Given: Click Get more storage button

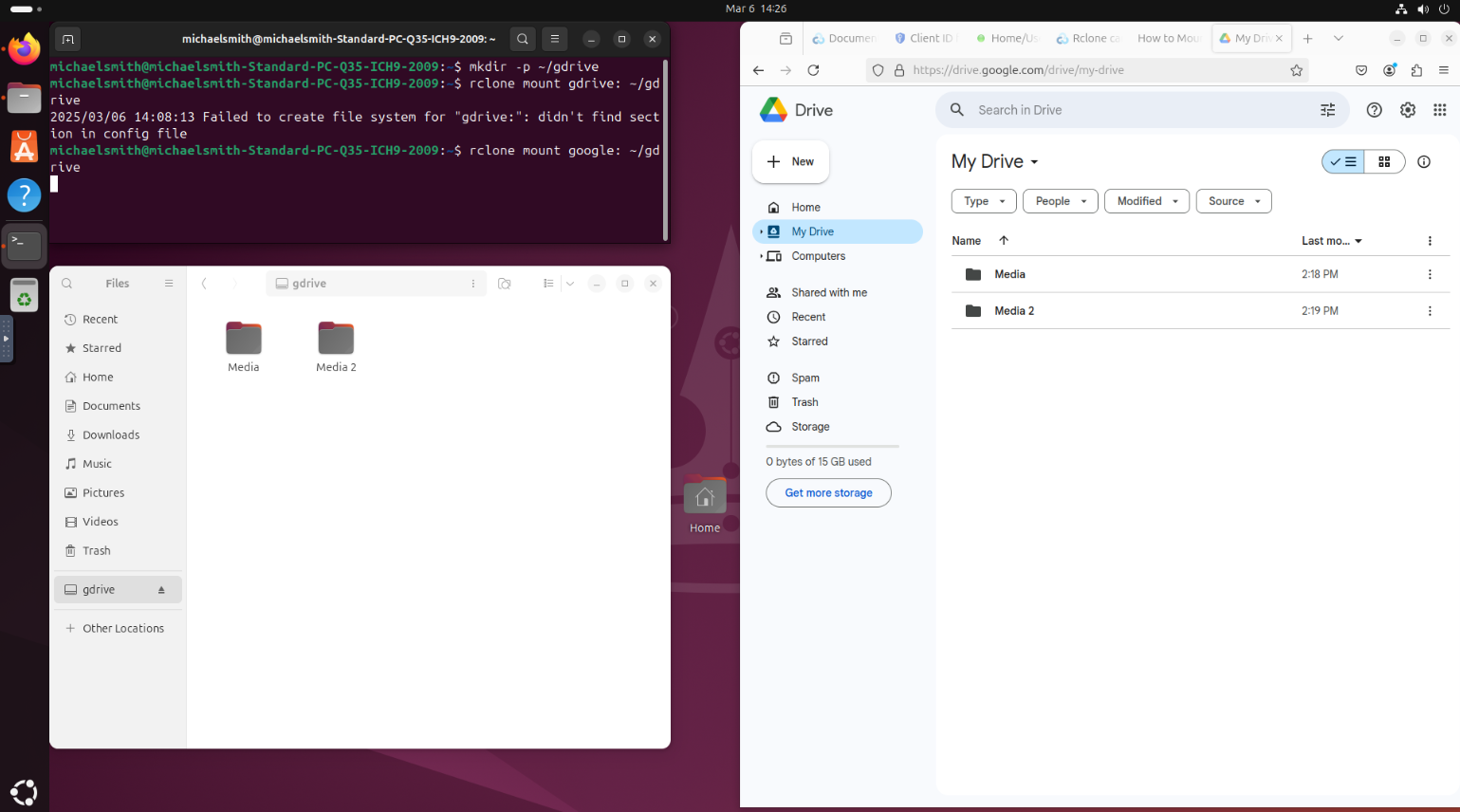Looking at the screenshot, I should point(828,493).
